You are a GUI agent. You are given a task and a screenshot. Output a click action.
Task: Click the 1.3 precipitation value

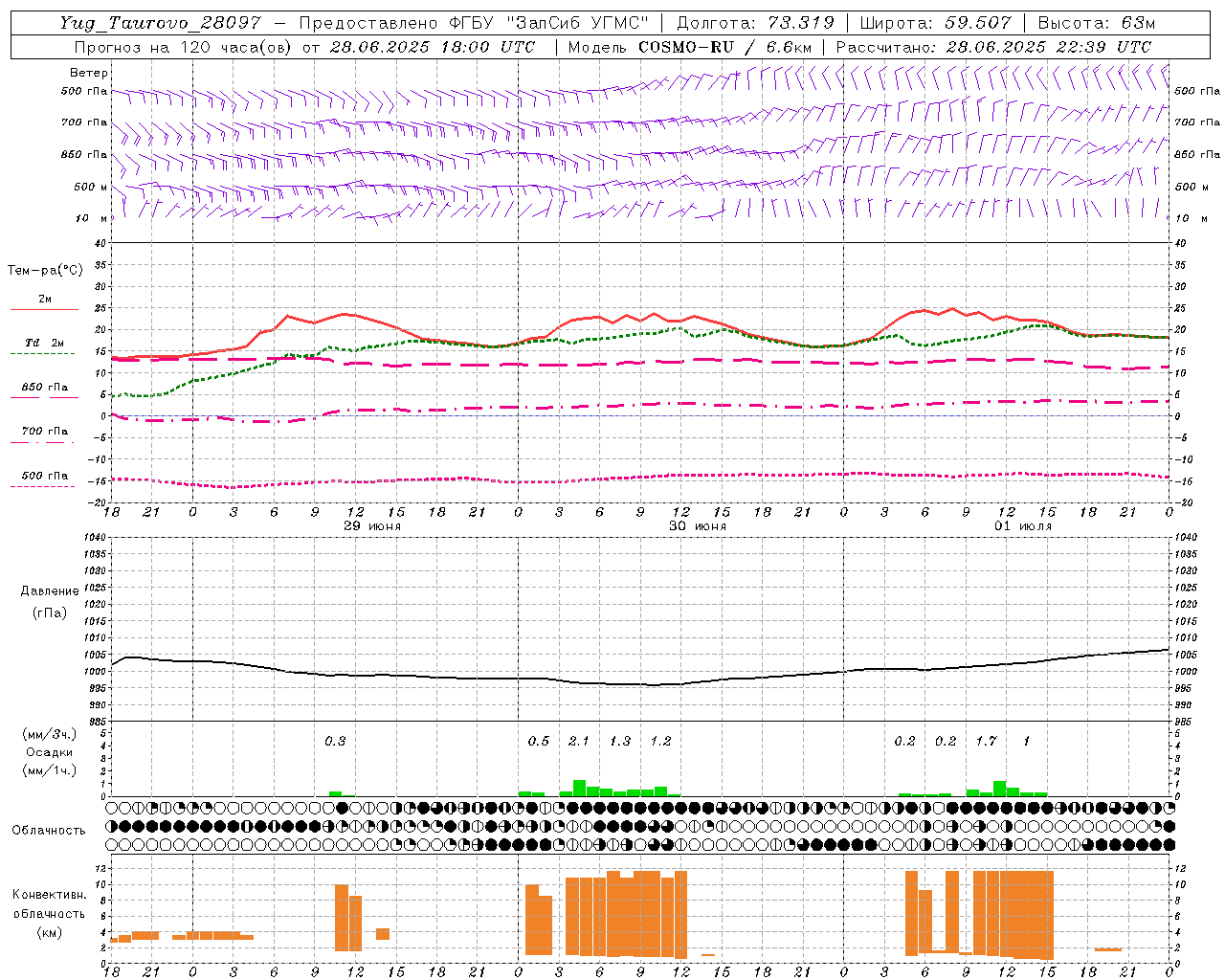click(620, 741)
